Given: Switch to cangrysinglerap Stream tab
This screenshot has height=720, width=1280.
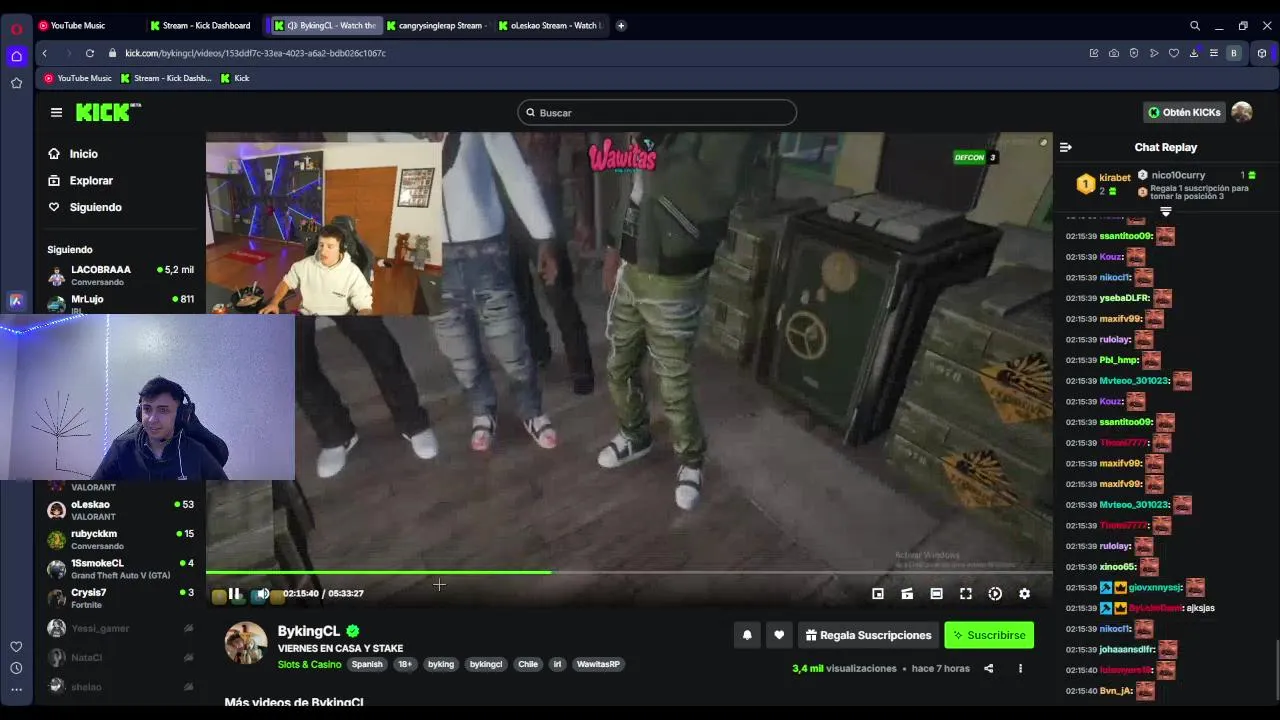Looking at the screenshot, I should click(439, 25).
